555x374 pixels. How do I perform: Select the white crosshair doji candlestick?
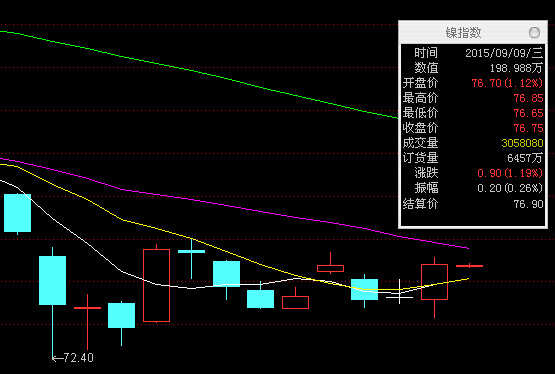tap(399, 292)
